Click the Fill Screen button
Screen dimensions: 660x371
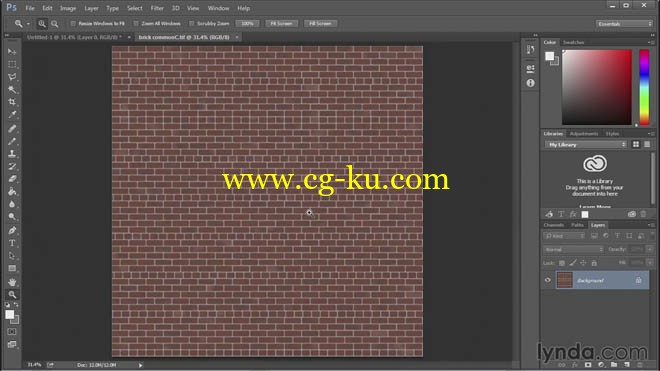coord(320,24)
